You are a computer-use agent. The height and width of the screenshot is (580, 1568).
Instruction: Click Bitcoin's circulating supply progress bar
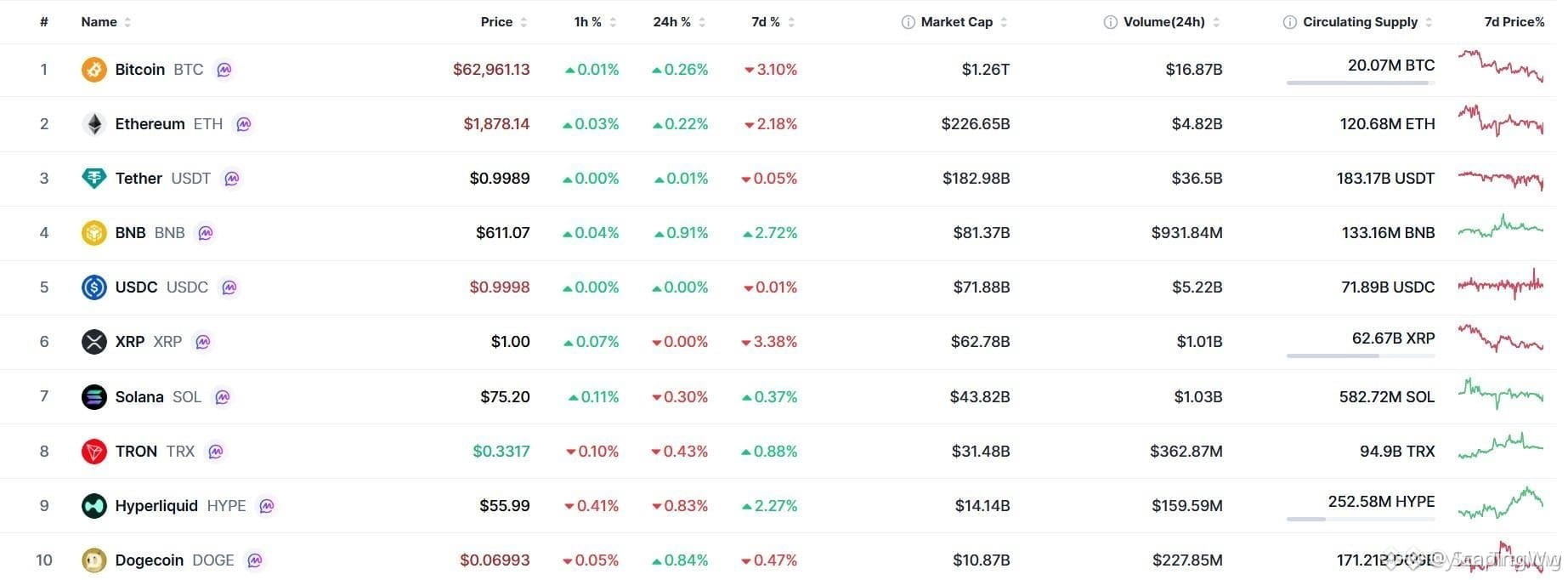pyautogui.click(x=1361, y=82)
